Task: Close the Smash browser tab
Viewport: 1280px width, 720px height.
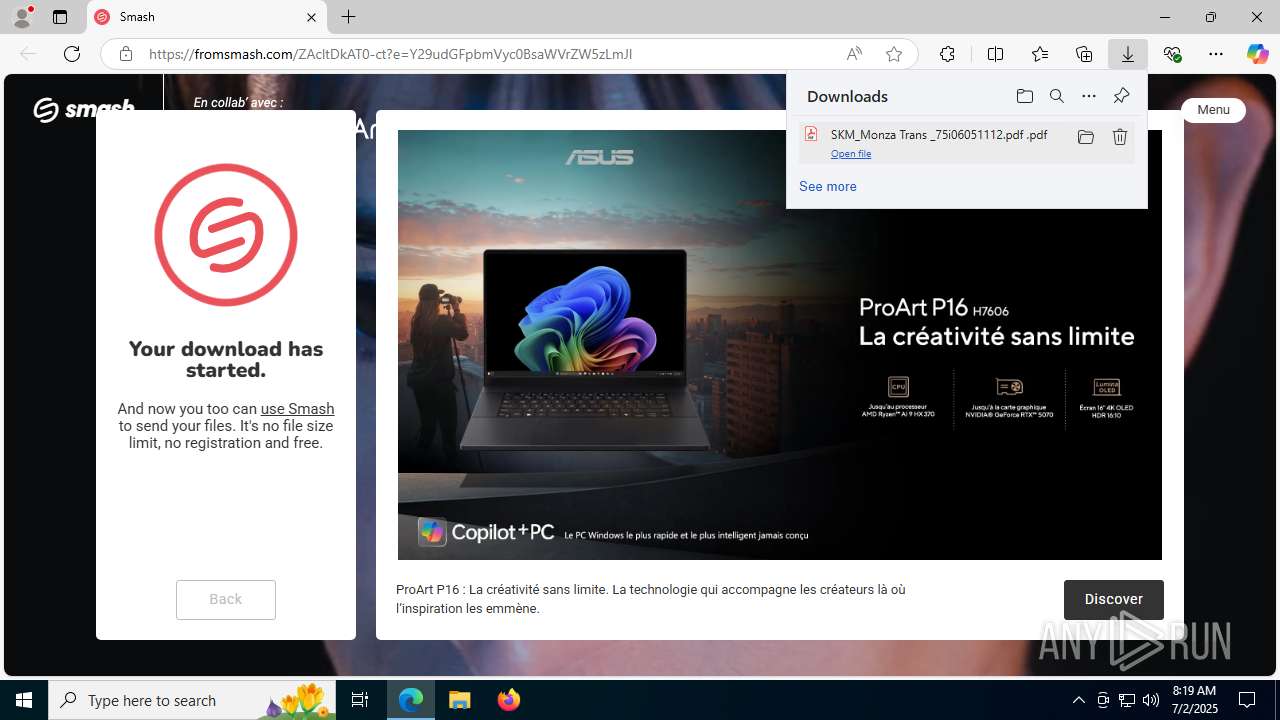Action: (x=311, y=17)
